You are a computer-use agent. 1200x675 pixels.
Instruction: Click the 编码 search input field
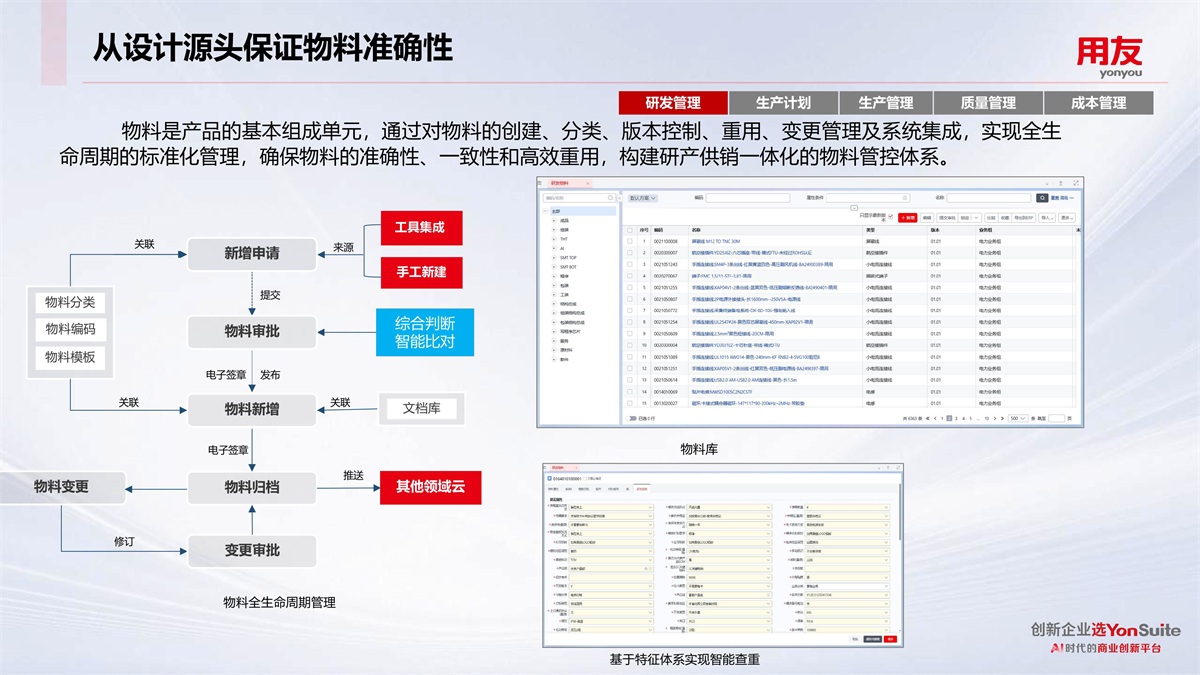point(749,198)
